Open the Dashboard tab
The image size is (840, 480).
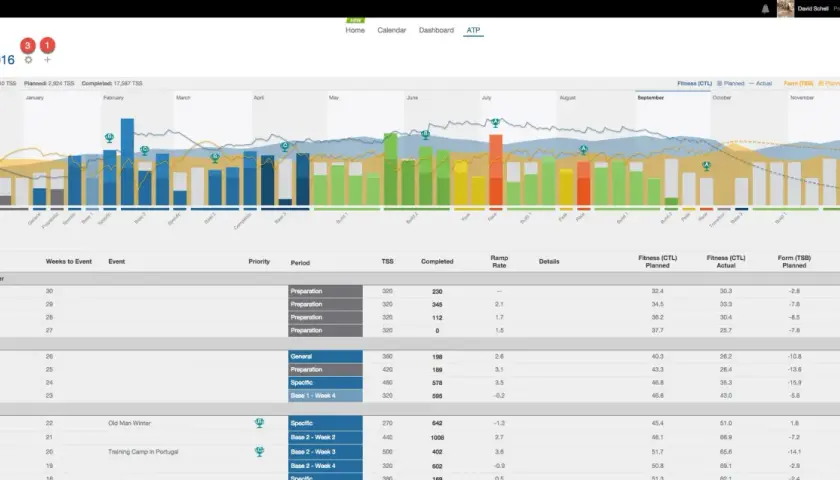(x=436, y=31)
